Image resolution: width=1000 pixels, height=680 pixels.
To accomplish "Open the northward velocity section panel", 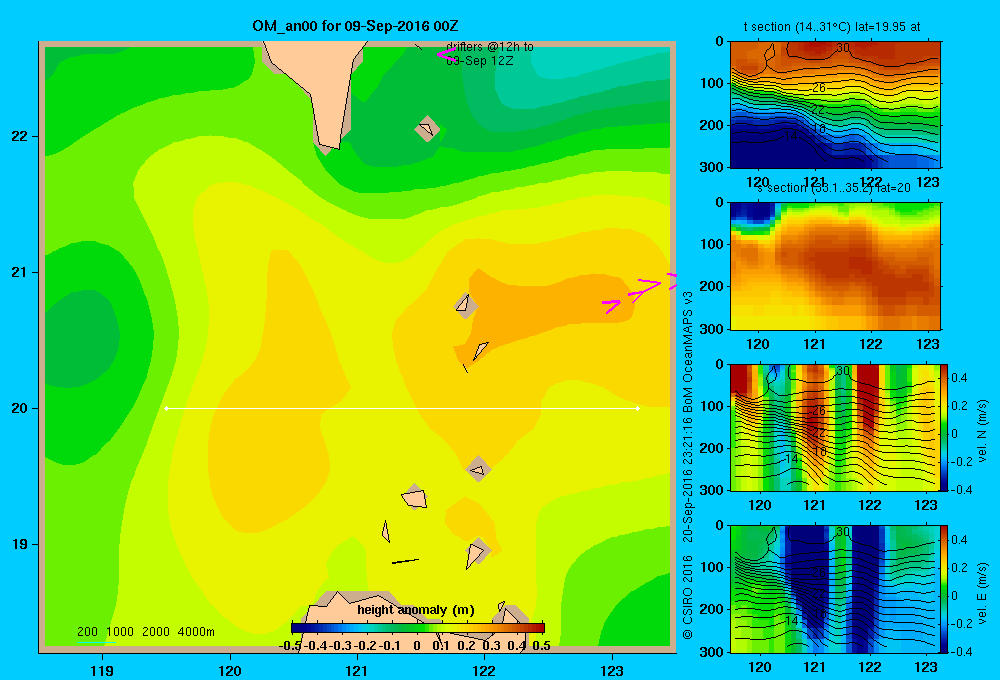I will pyautogui.click(x=835, y=427).
